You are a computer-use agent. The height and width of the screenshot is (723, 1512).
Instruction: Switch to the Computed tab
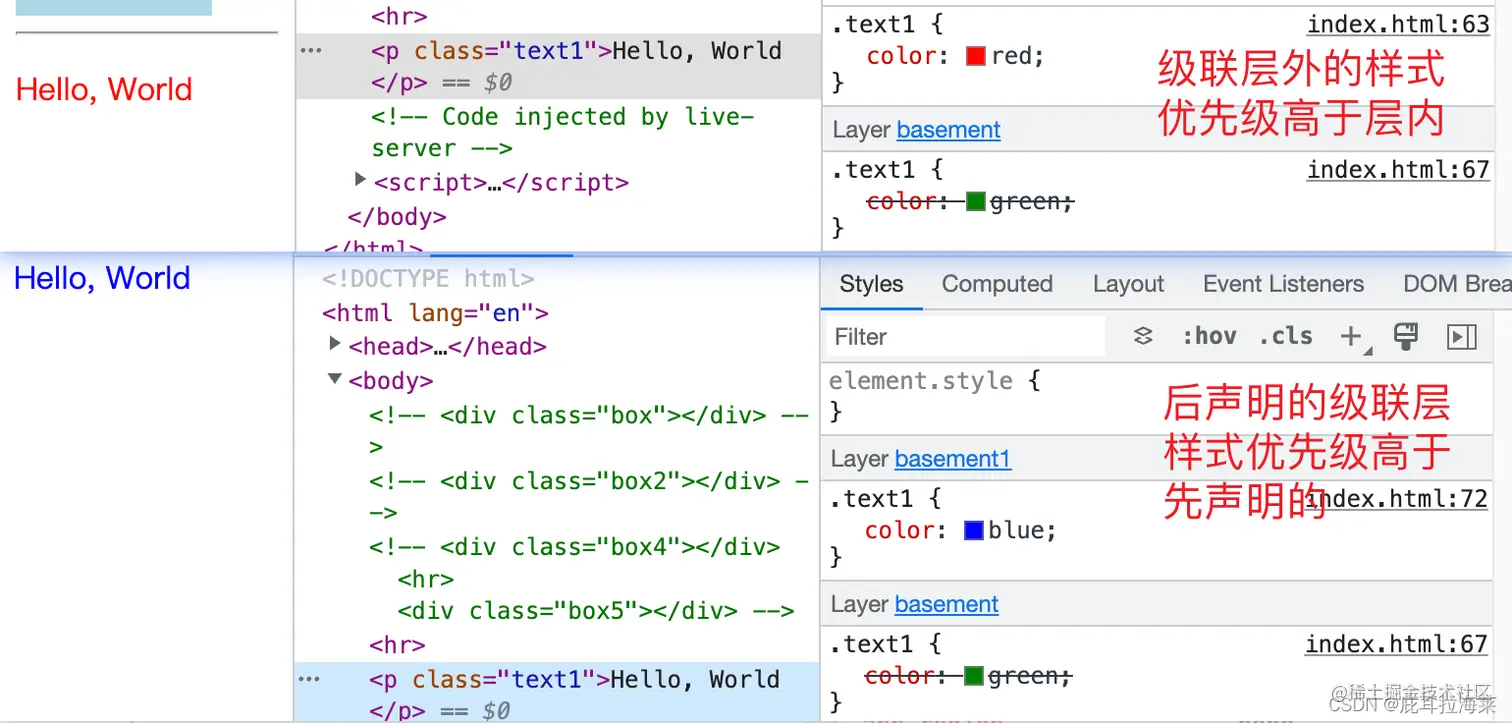coord(997,284)
